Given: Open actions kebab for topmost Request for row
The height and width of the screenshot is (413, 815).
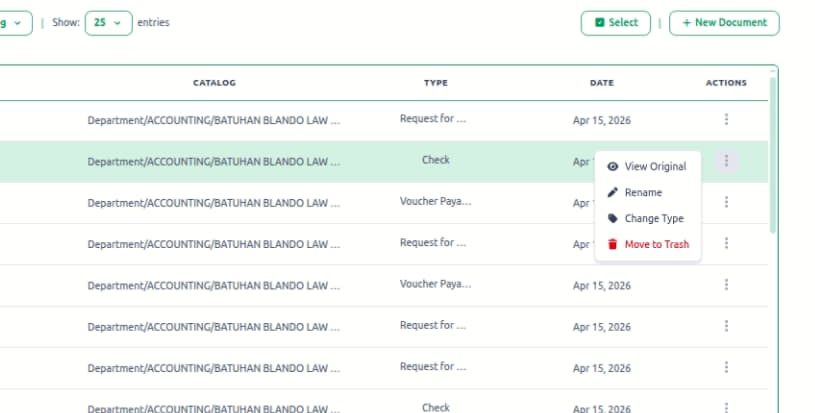Looking at the screenshot, I should (x=726, y=119).
